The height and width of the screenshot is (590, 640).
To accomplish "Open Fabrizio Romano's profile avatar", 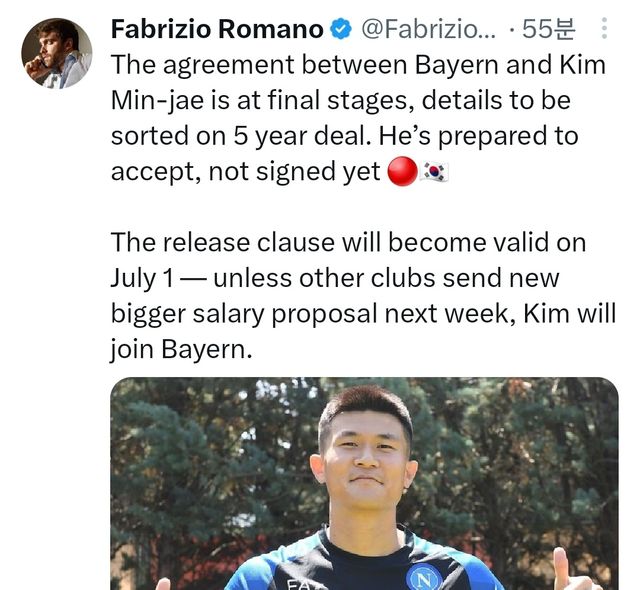I will 57,53.
